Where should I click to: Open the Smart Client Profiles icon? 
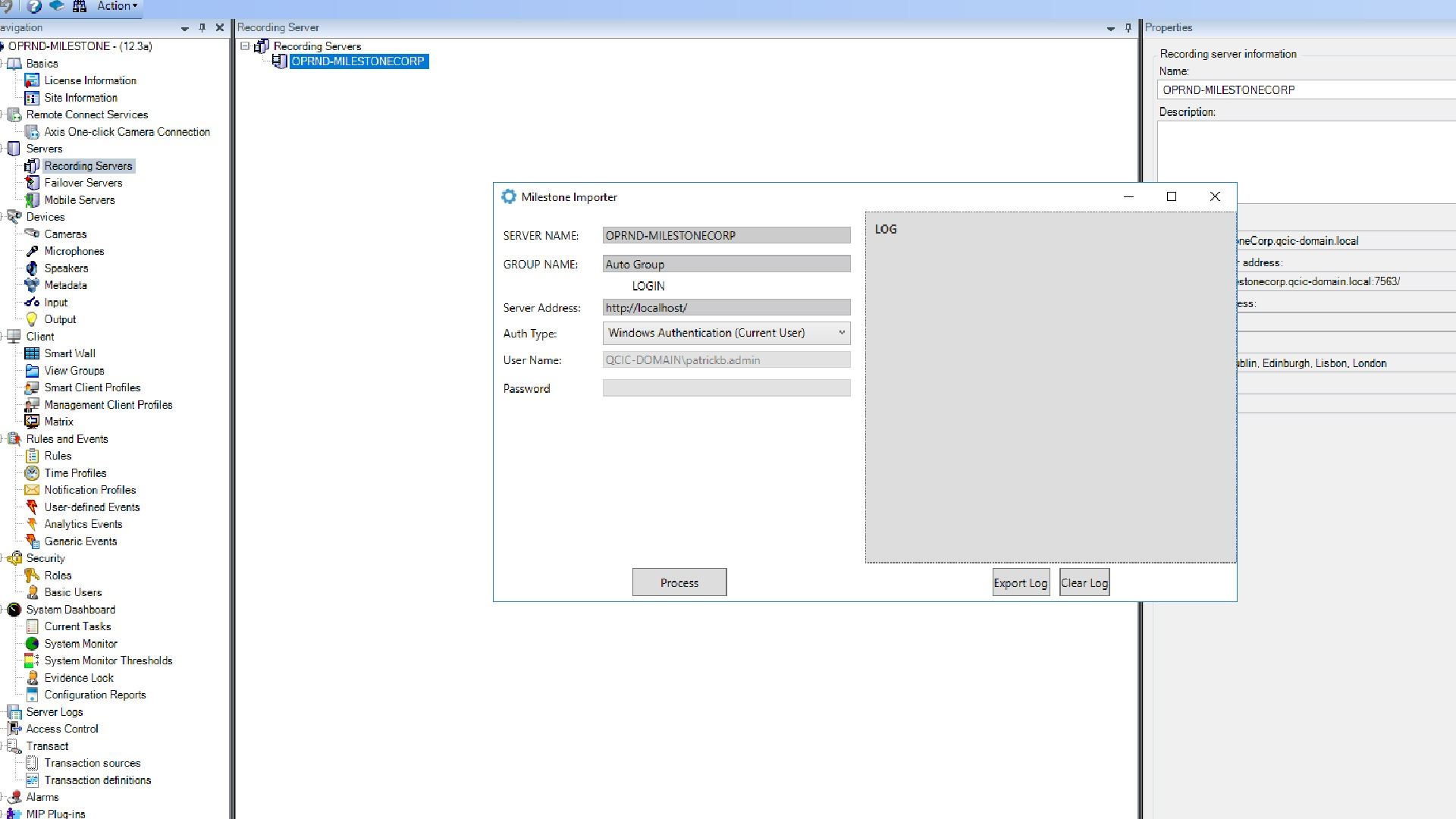coord(32,388)
